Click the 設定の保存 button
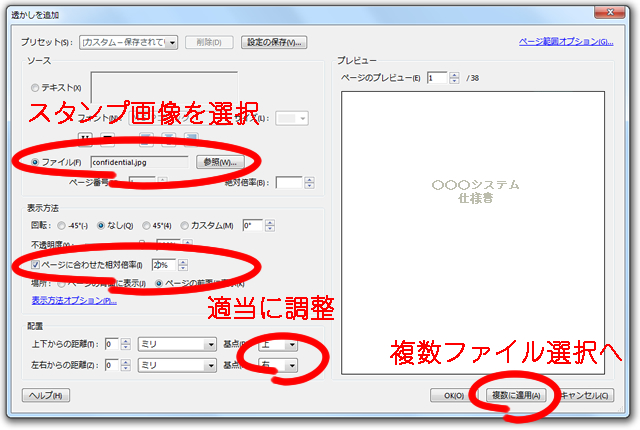The height and width of the screenshot is (430, 640). click(x=274, y=42)
